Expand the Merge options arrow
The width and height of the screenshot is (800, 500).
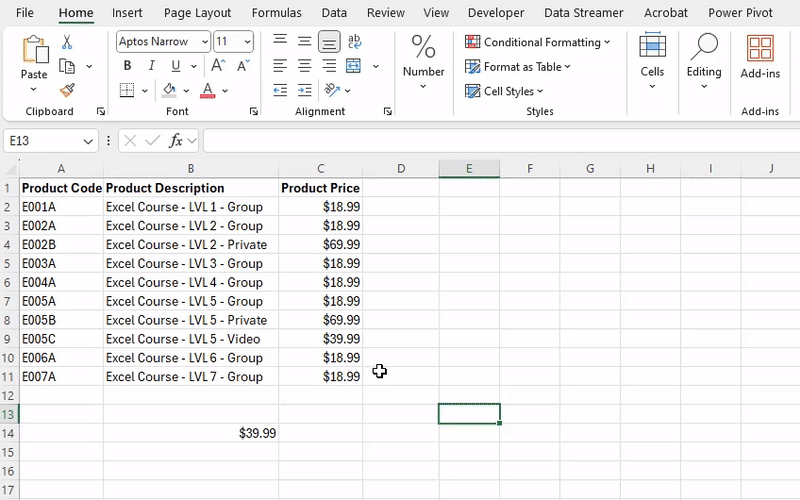(x=376, y=66)
